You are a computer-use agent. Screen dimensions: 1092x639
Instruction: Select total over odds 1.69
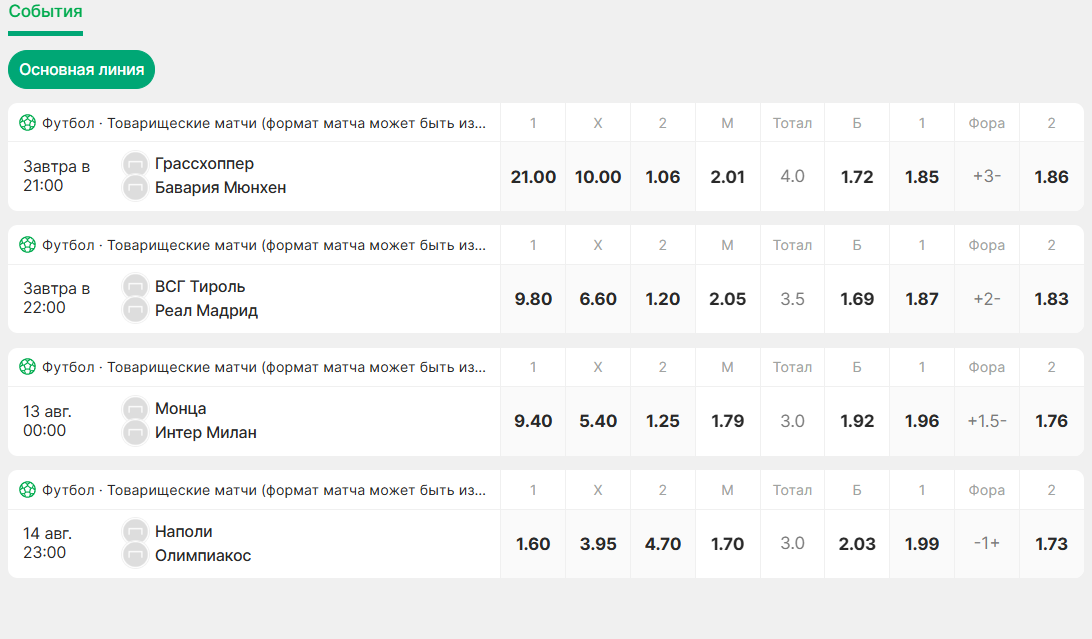tap(857, 299)
